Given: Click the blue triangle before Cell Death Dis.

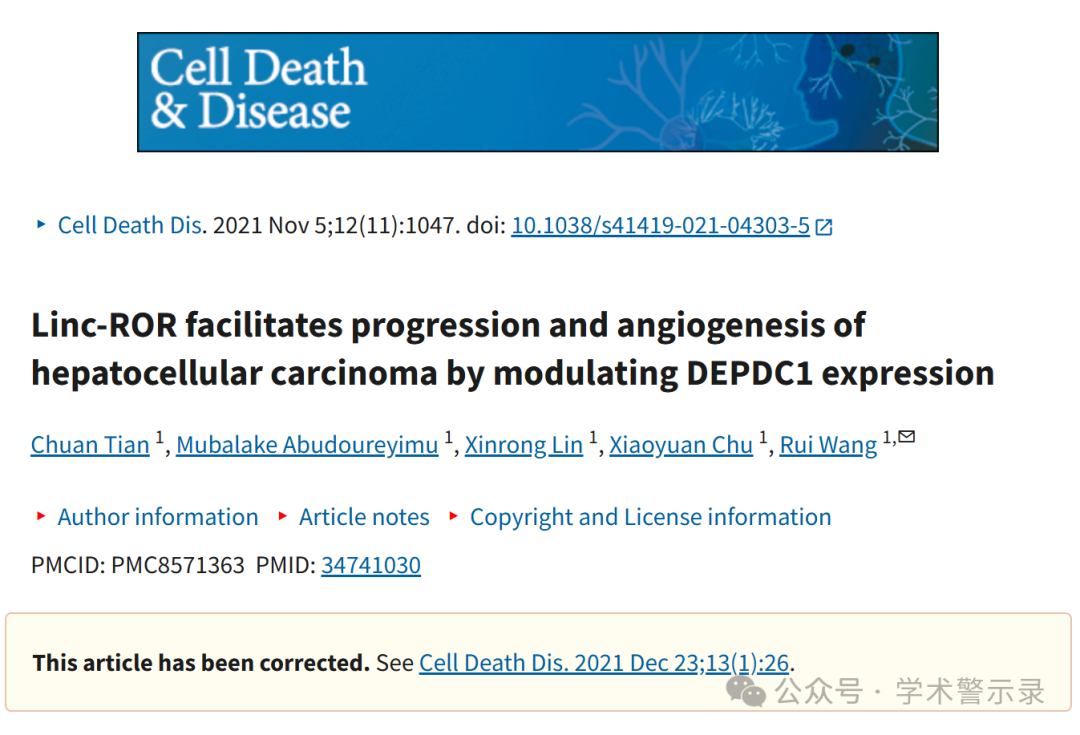Looking at the screenshot, I should pyautogui.click(x=41, y=224).
